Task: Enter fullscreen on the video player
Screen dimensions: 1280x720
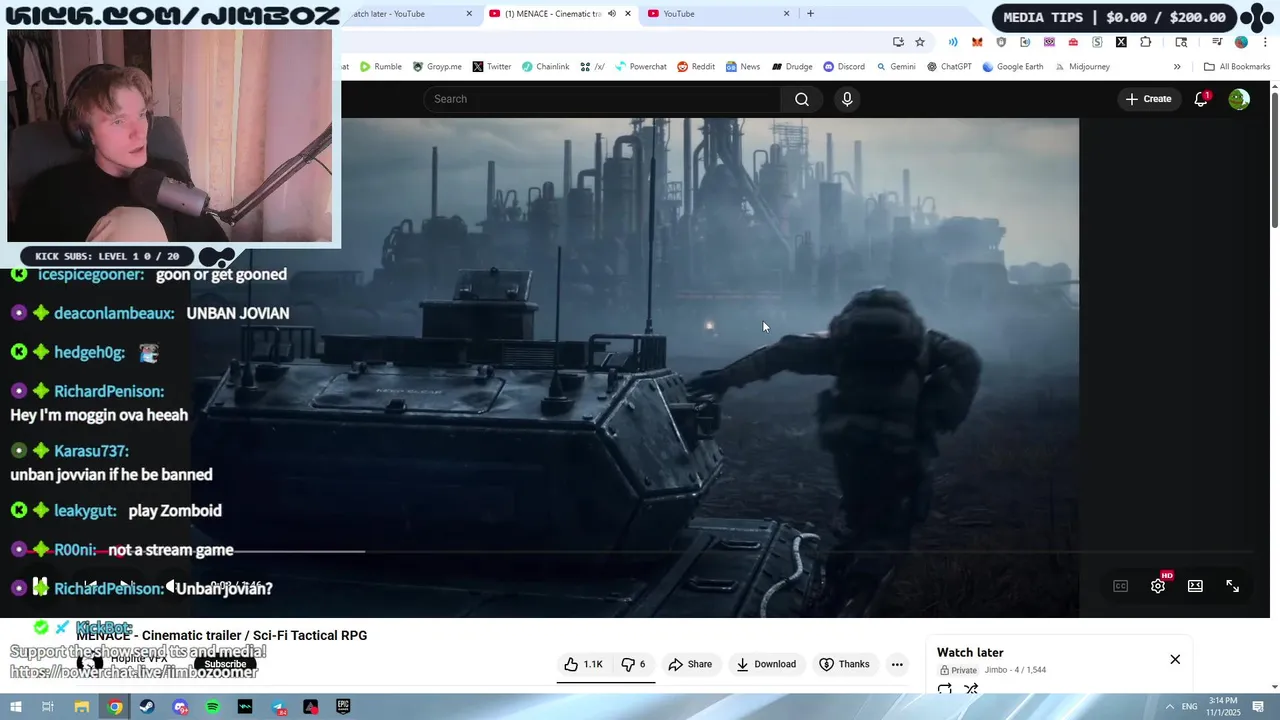Action: click(1233, 586)
